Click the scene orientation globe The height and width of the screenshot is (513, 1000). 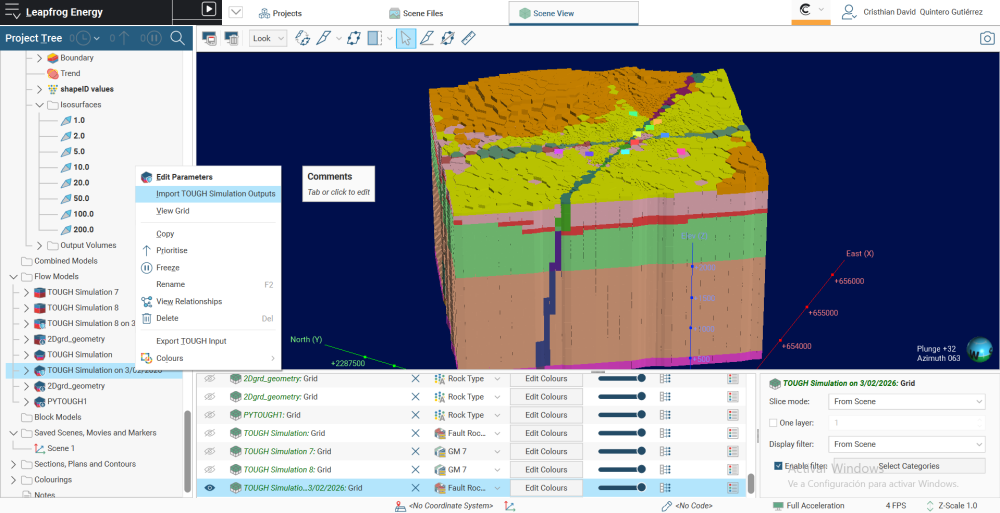[x=979, y=350]
